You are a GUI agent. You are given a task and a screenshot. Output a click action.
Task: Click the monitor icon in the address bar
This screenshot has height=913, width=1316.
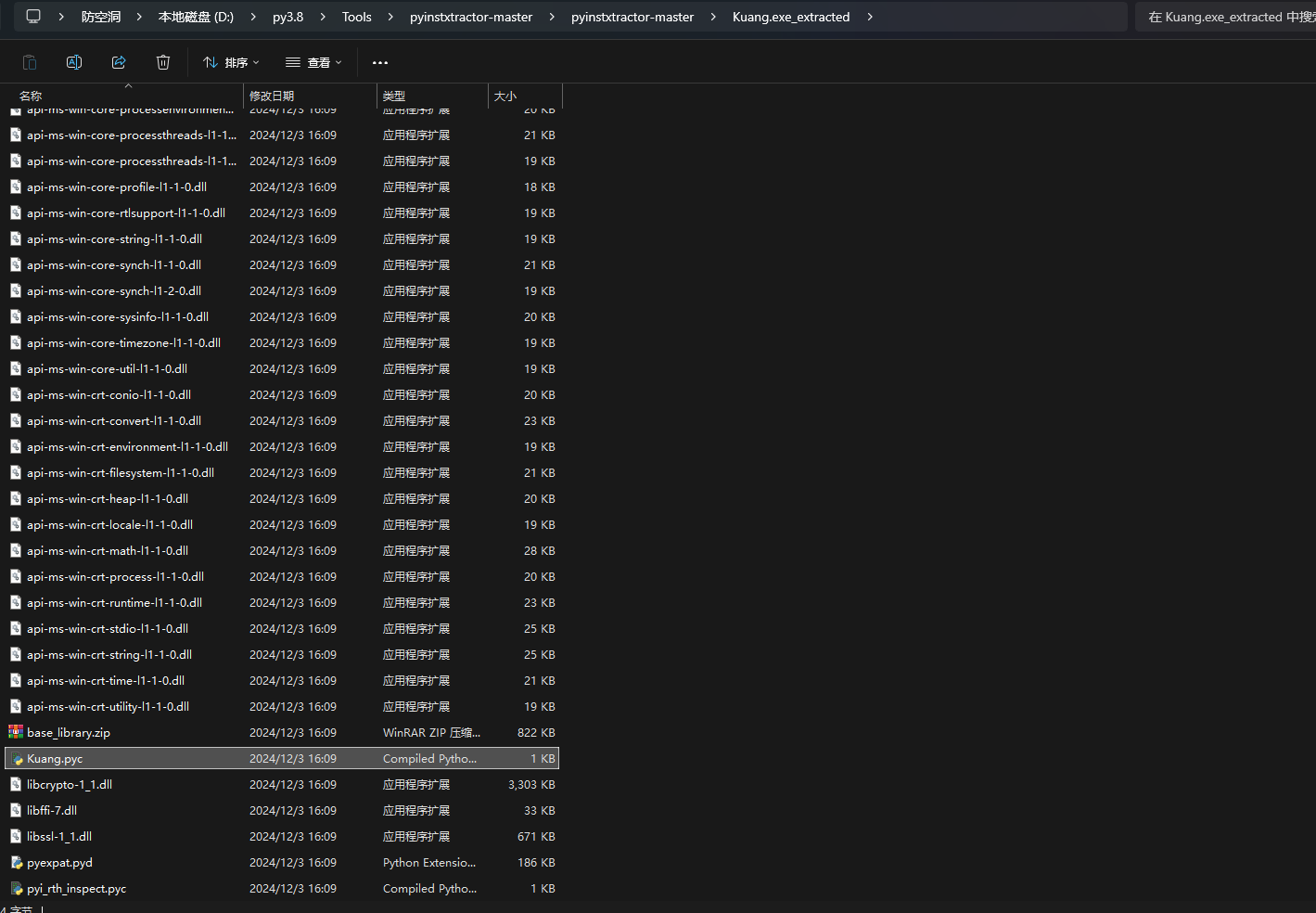pos(33,17)
